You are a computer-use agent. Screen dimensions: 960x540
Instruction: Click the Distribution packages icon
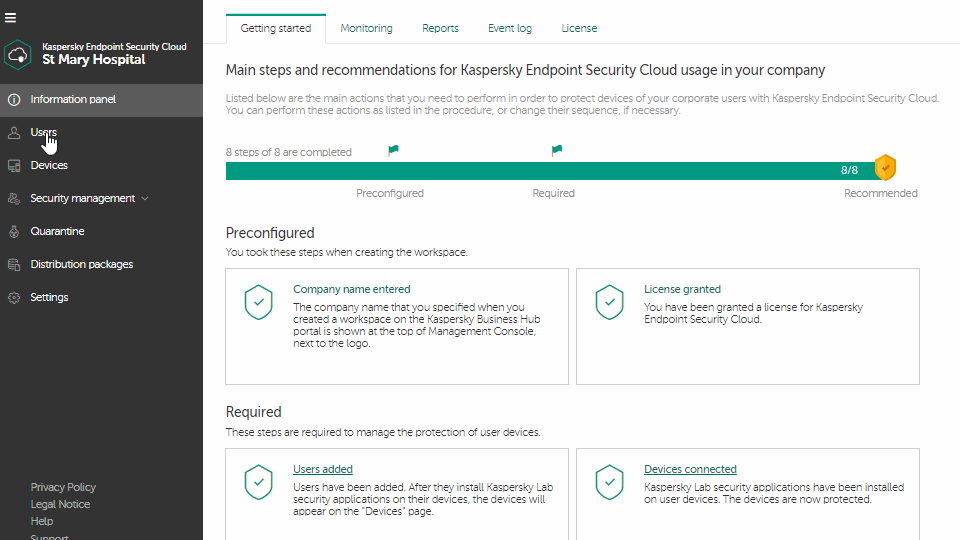14,264
